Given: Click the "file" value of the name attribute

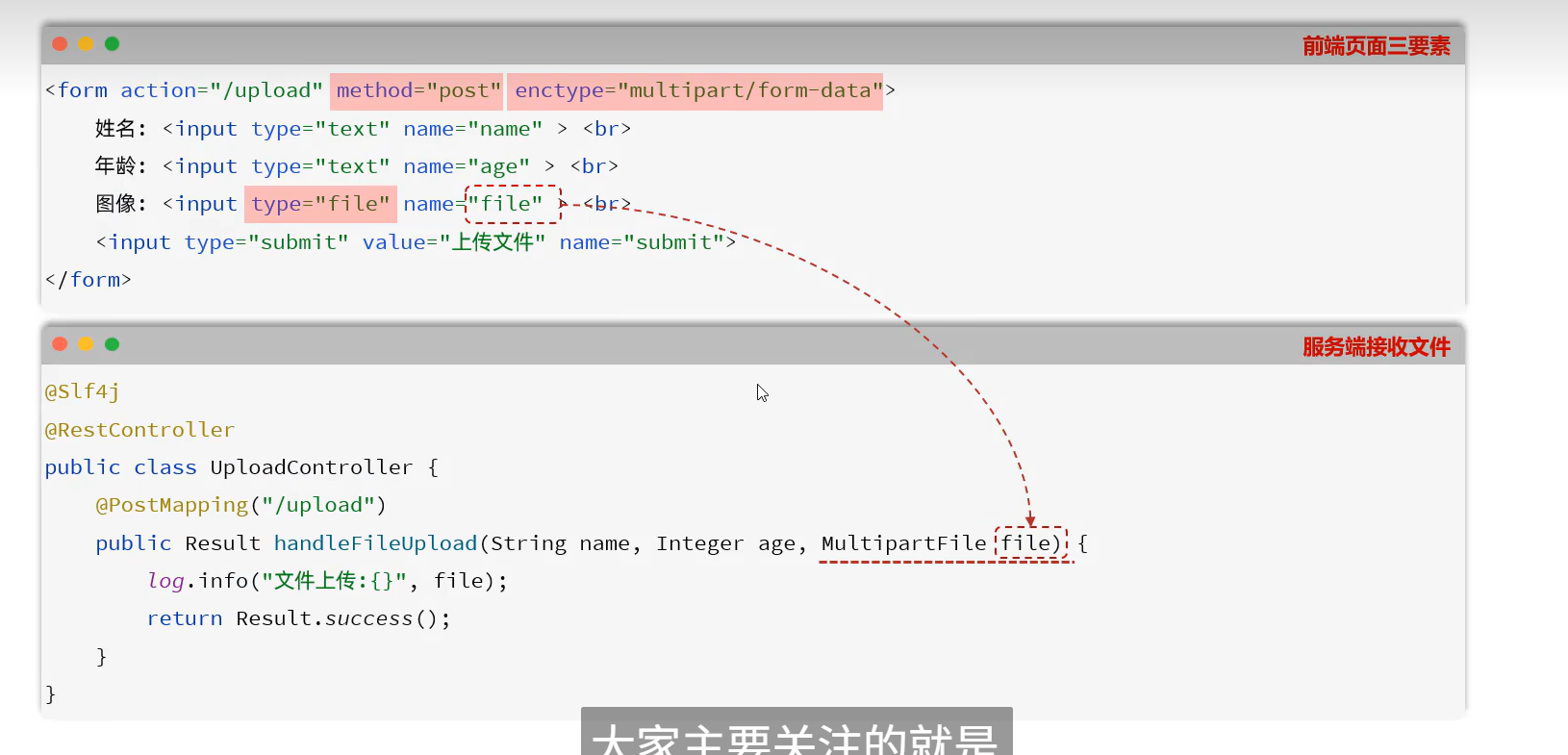Looking at the screenshot, I should click(512, 204).
